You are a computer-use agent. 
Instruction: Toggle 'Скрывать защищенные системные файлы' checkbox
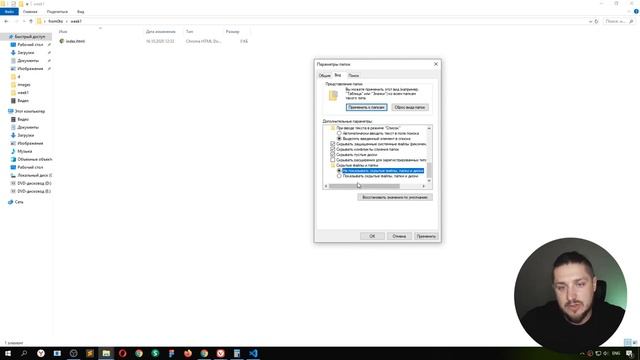(333, 144)
